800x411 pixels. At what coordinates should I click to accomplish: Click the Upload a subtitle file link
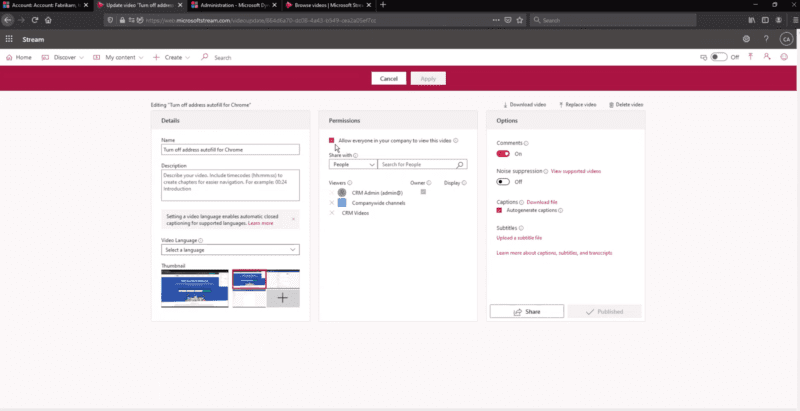[519, 238]
